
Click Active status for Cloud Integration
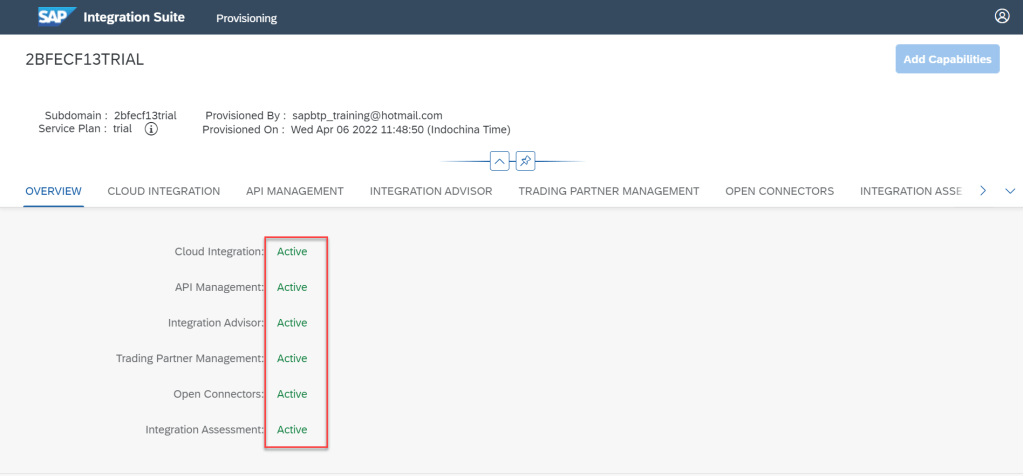[x=292, y=252]
